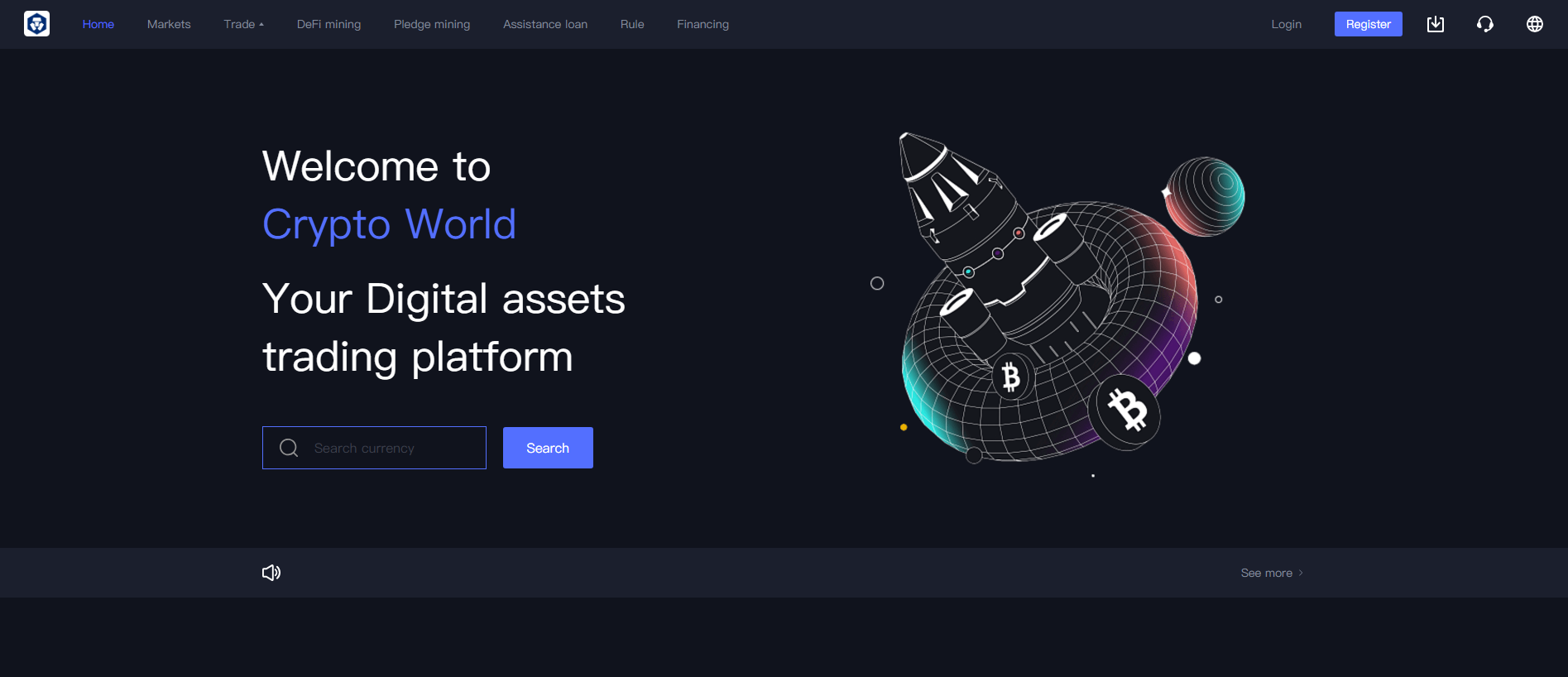The width and height of the screenshot is (1568, 677).
Task: Click the Login link
Action: 1287,24
